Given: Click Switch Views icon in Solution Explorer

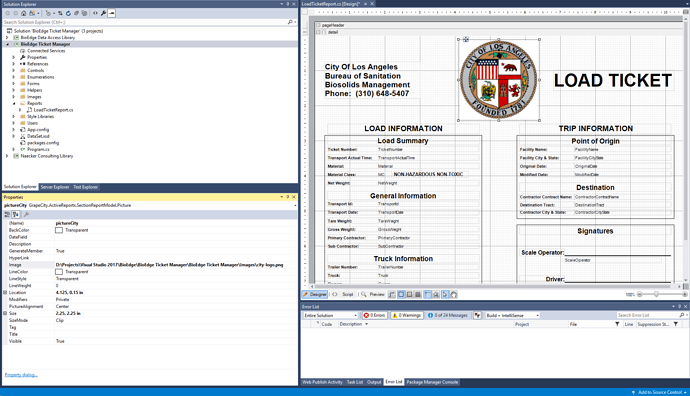Looking at the screenshot, I should point(32,13).
